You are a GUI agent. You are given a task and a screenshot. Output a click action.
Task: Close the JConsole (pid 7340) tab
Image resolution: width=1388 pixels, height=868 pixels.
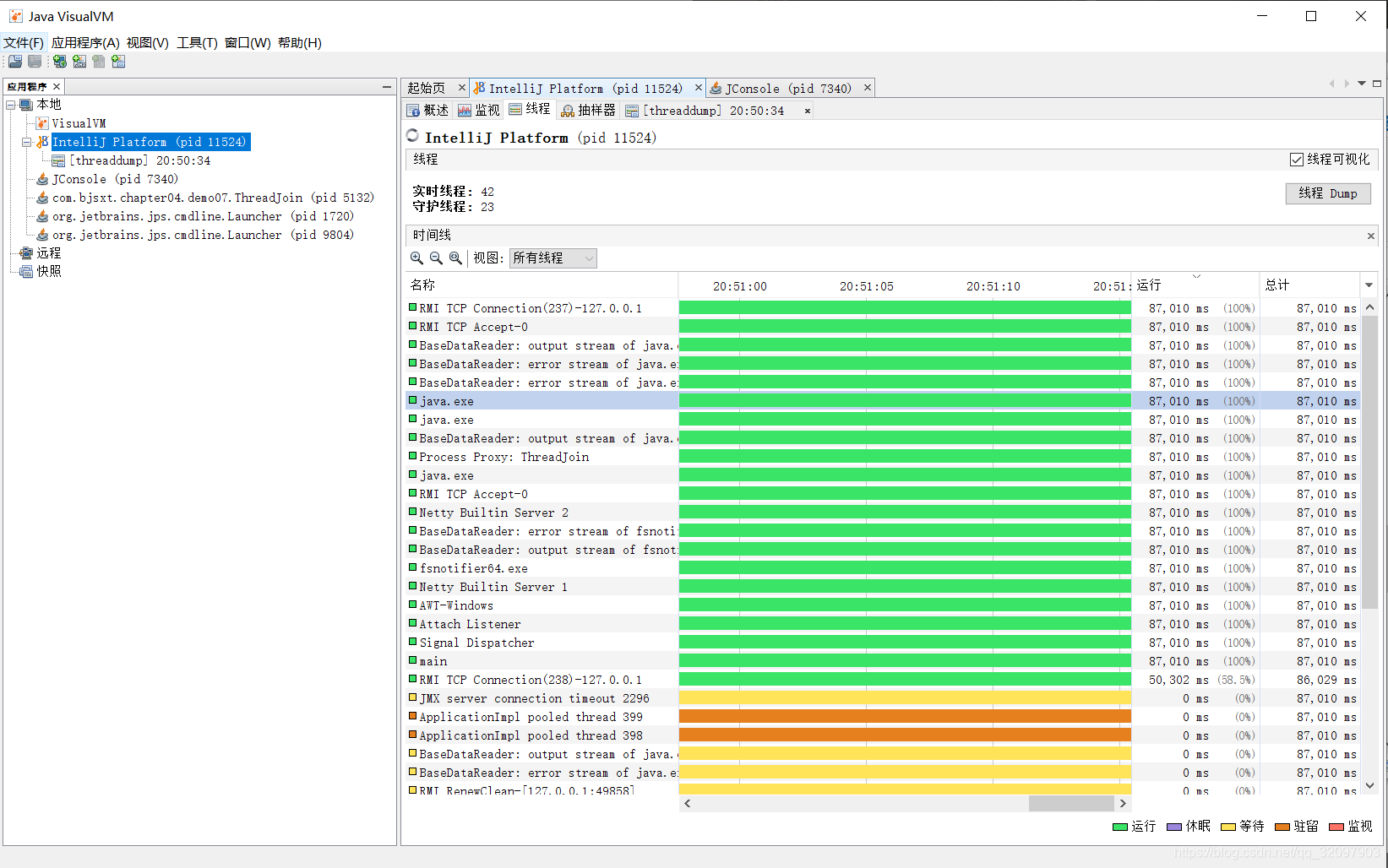867,88
